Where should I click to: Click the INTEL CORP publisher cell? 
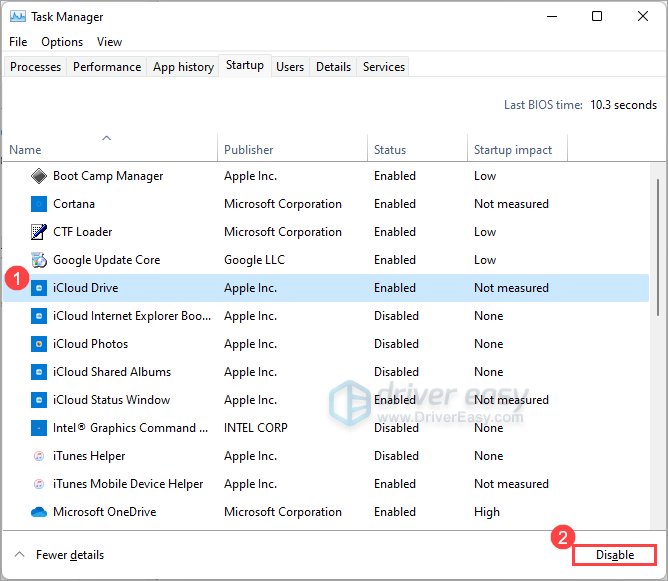click(x=256, y=428)
